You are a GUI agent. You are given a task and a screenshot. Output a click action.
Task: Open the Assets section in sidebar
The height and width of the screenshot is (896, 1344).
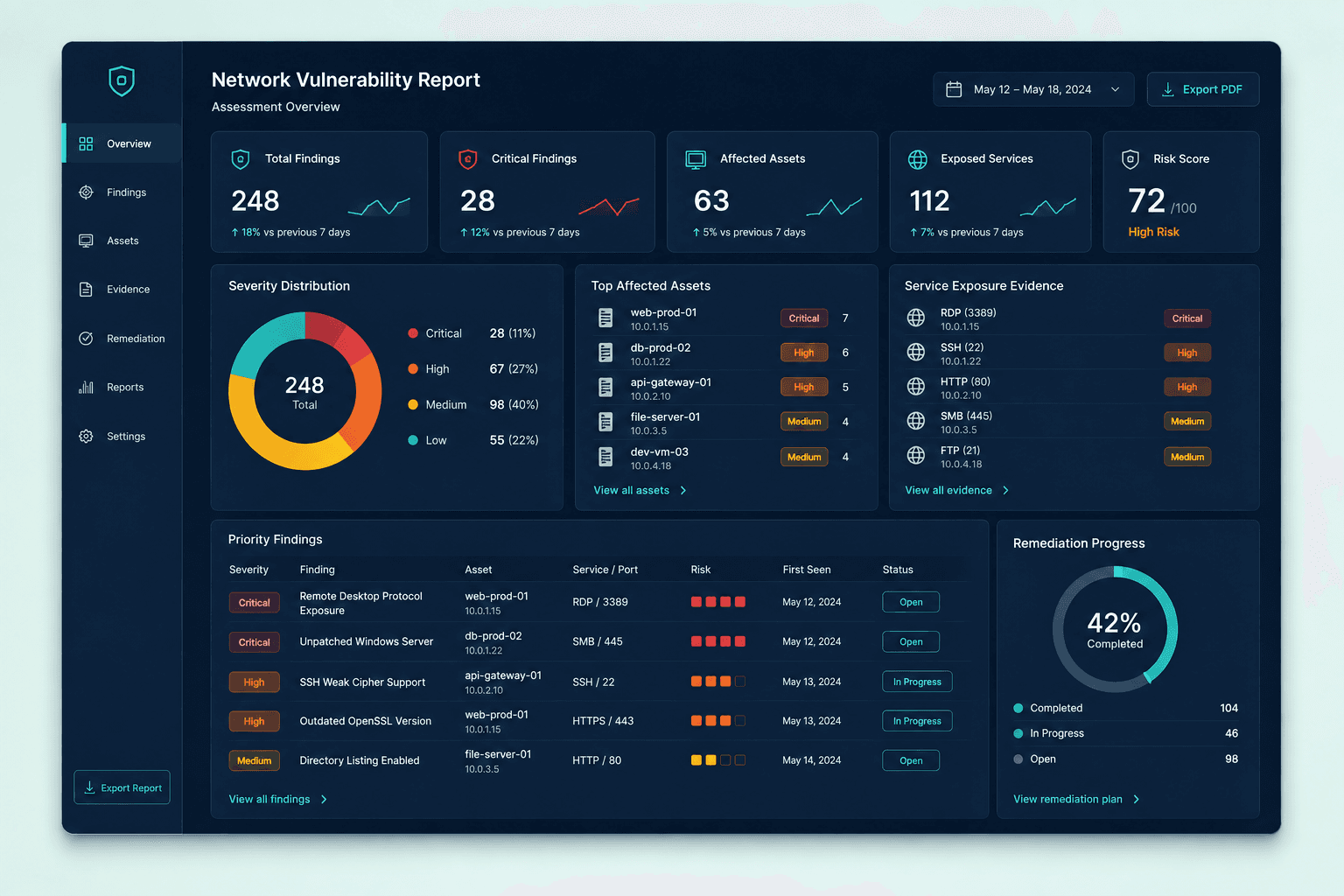coord(122,241)
